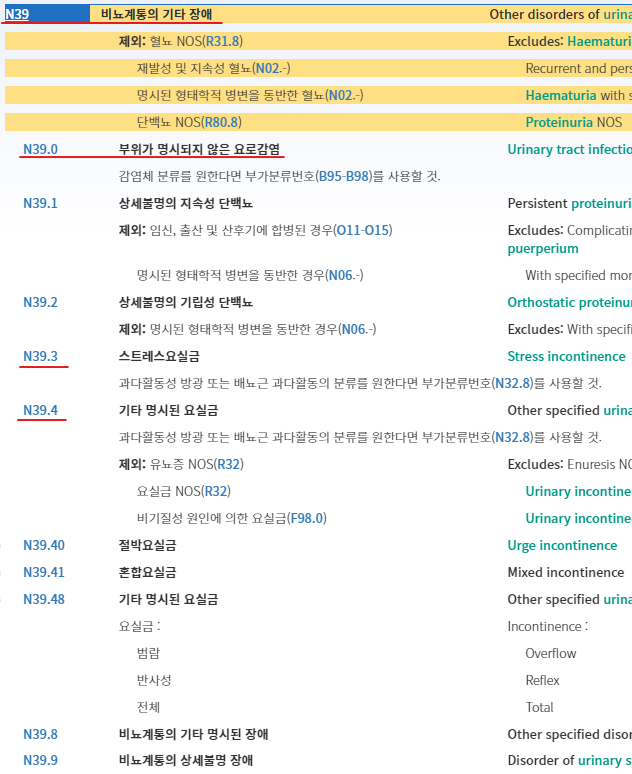Open the F98.0 link for 비기질성 요실금

[307, 518]
